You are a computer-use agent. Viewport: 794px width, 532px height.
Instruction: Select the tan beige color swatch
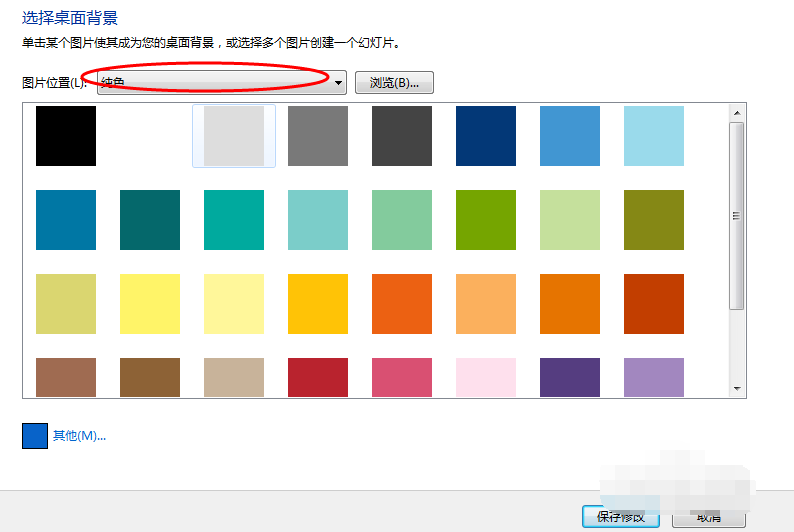[234, 378]
